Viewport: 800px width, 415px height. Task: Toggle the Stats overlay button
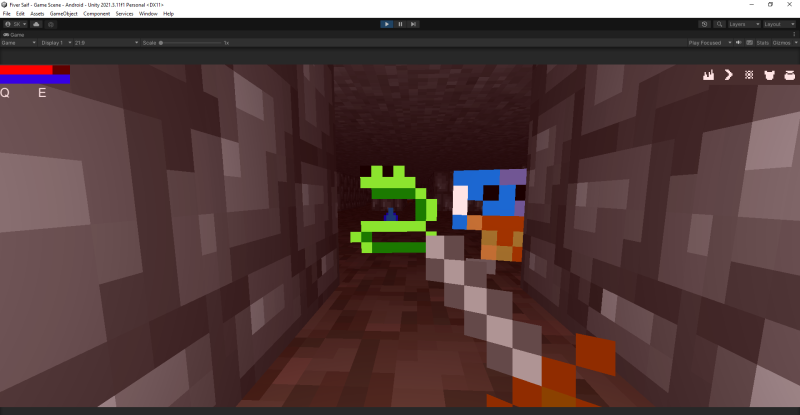[x=763, y=43]
